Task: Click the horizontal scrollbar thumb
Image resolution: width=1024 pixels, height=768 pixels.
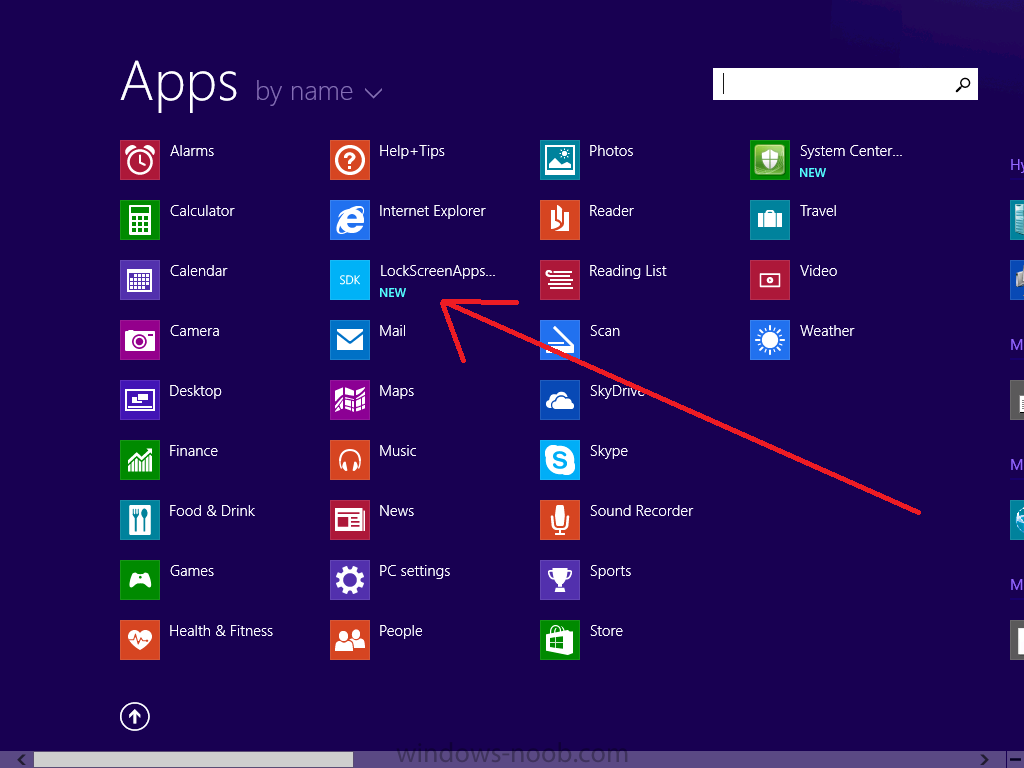Action: tap(193, 760)
